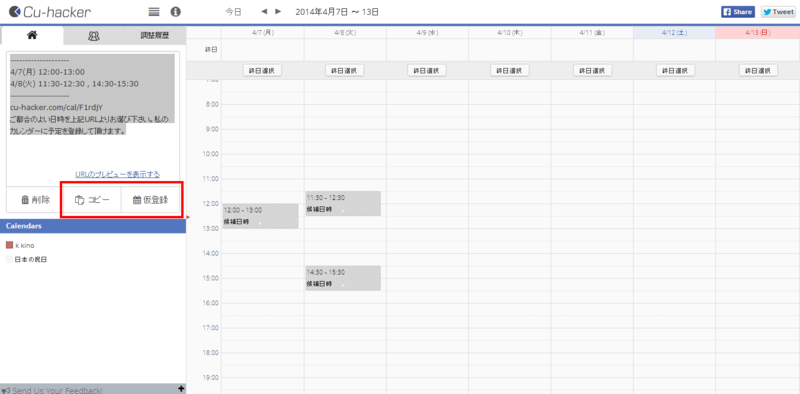Open the 14:30 - 15:30 candidate event

coord(343,278)
